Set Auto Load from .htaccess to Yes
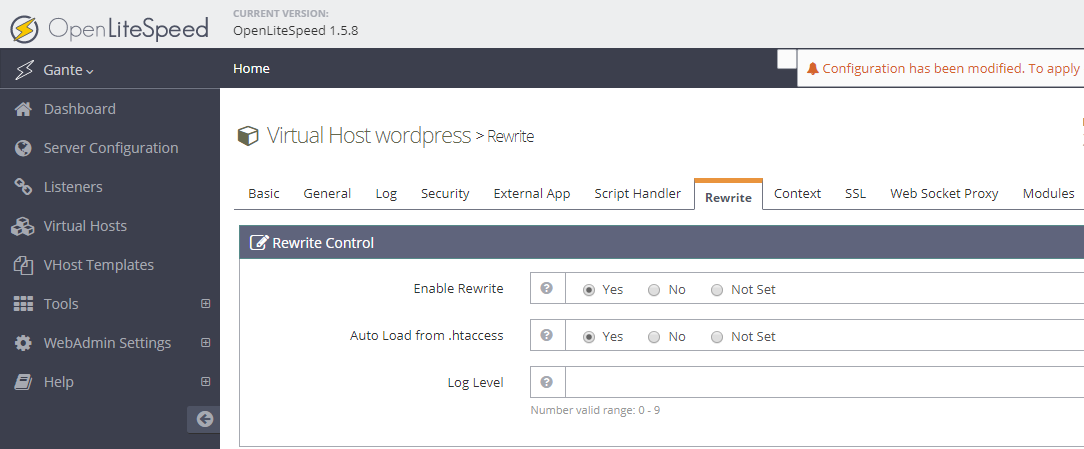Viewport: 1084px width, 449px height. coord(589,337)
